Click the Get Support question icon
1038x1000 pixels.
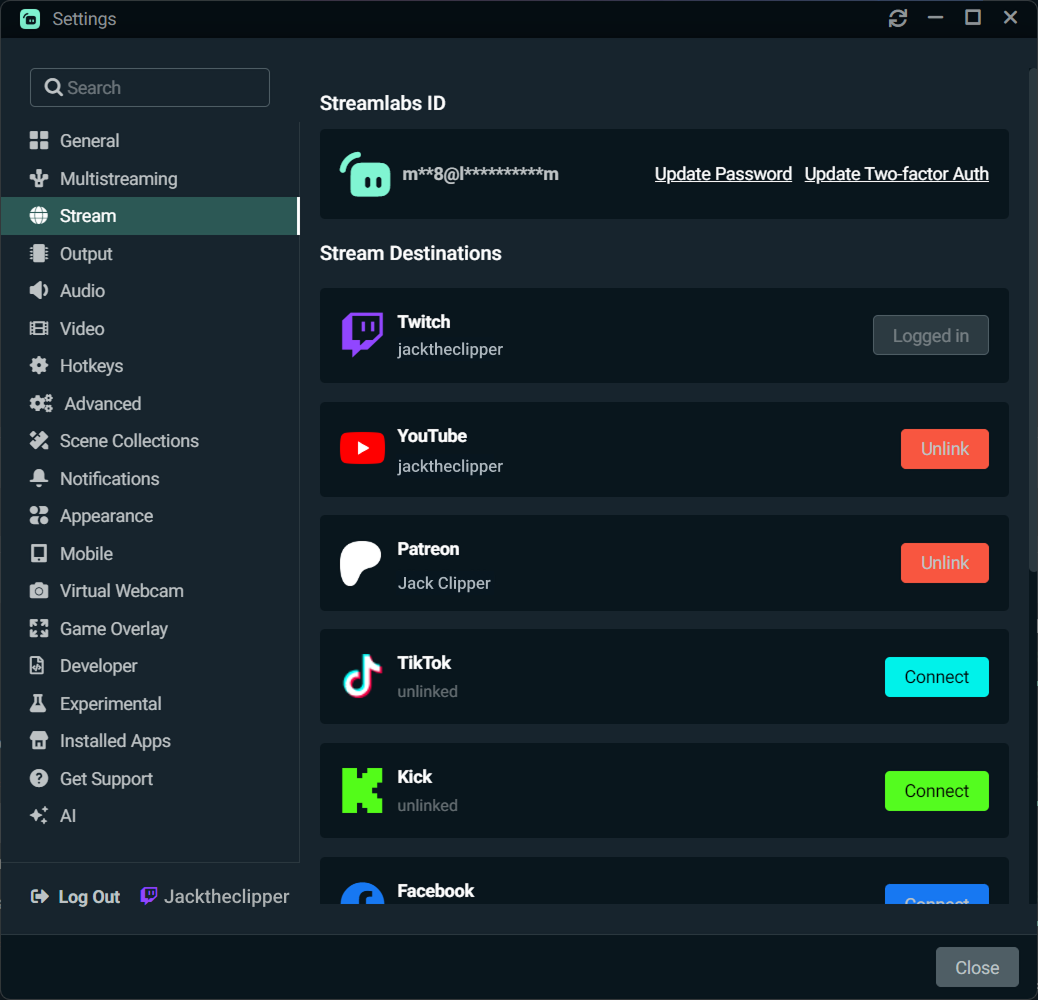coord(39,778)
